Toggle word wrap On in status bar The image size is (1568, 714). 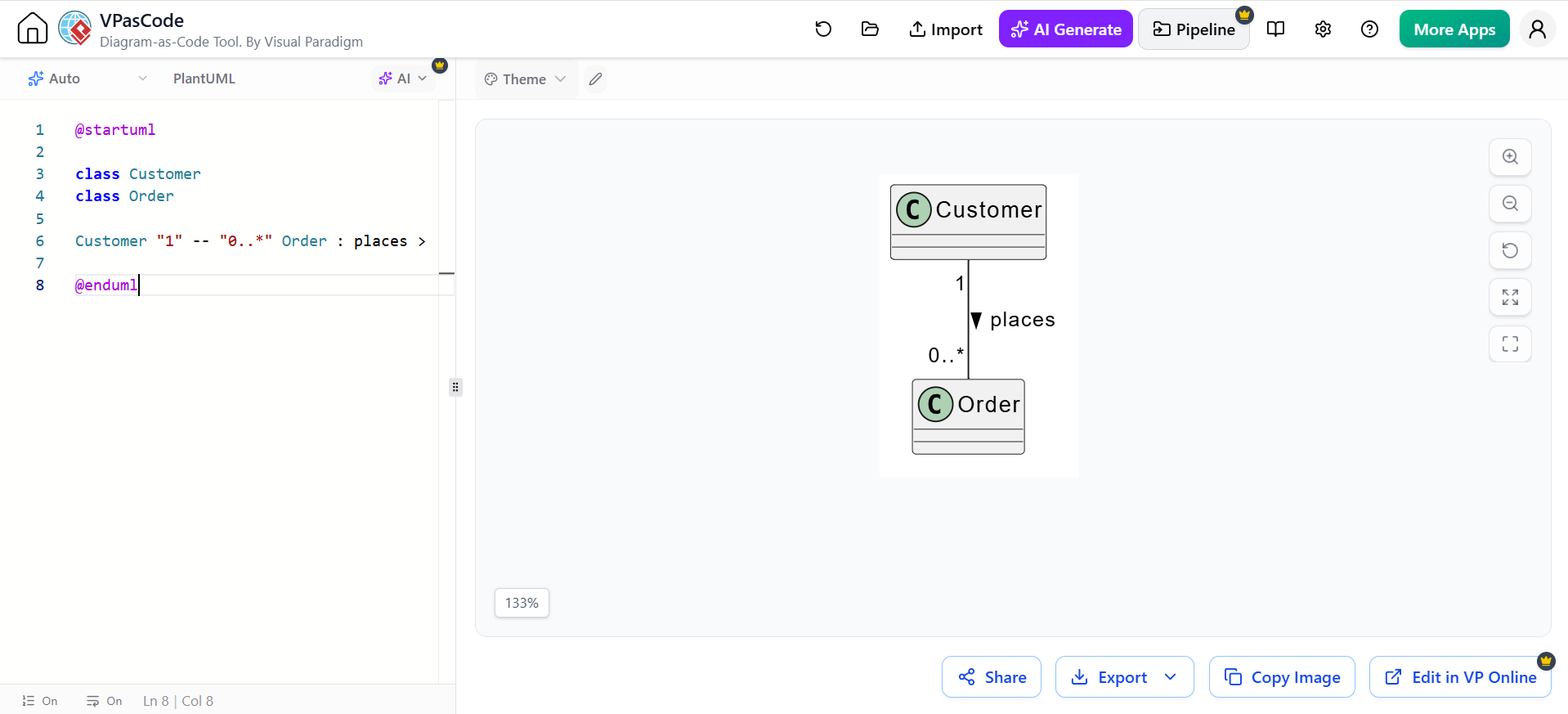pos(105,701)
